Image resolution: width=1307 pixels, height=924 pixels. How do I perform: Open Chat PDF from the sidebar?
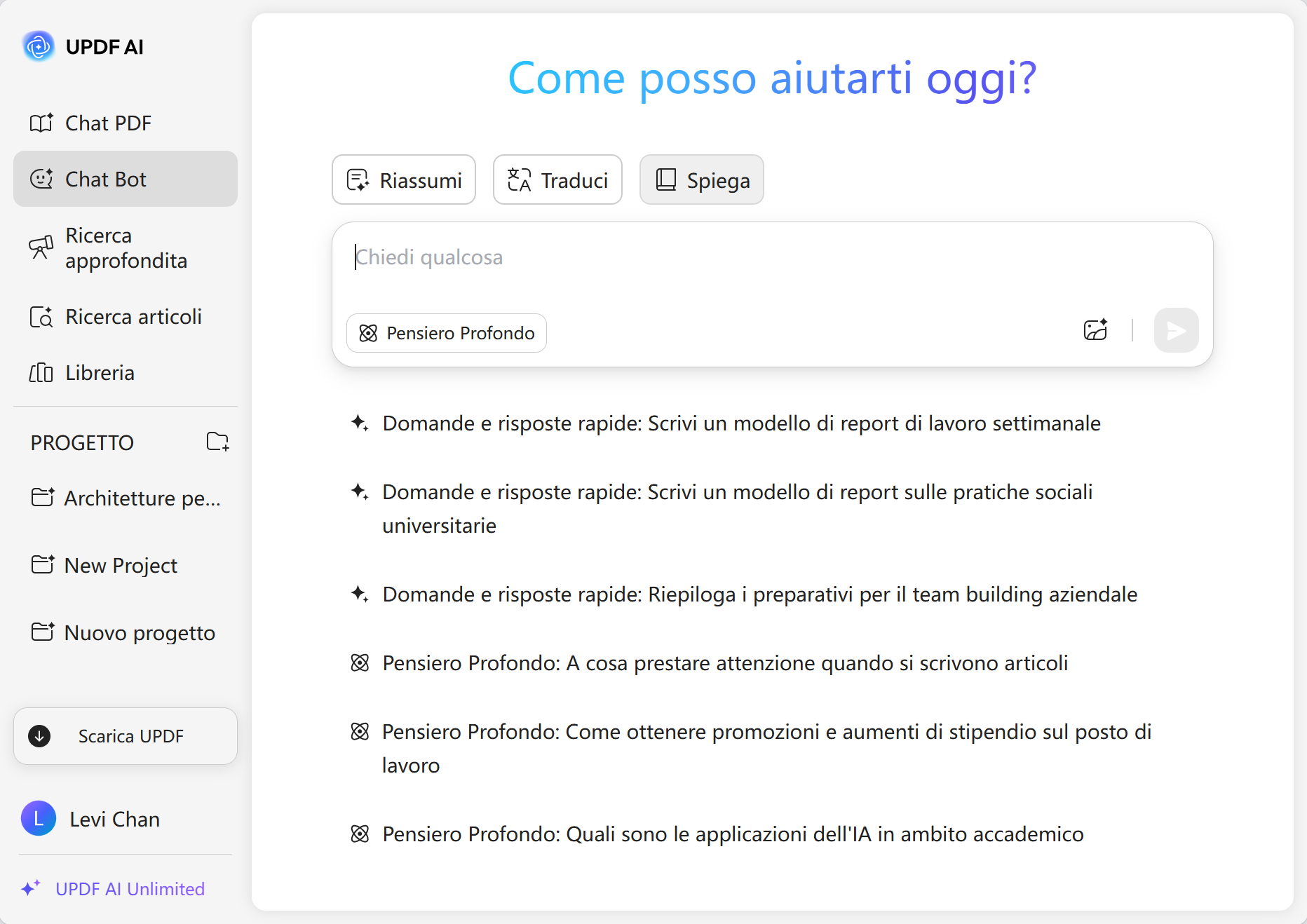tap(126, 123)
